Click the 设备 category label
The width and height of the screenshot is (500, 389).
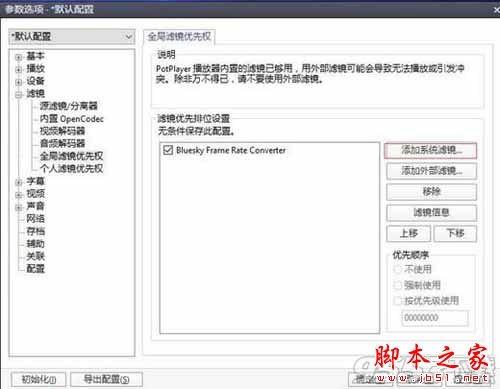35,81
